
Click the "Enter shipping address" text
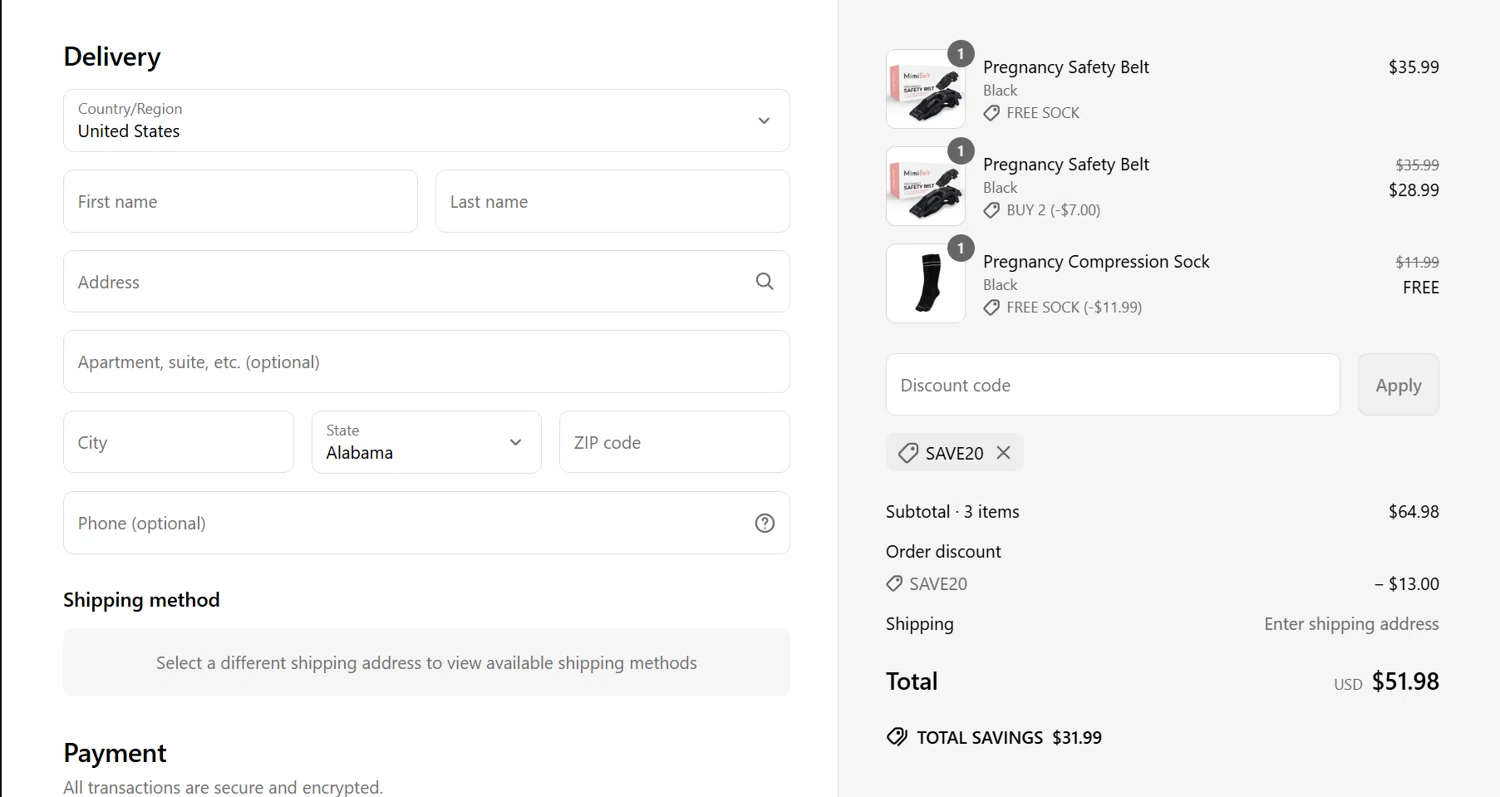[x=1351, y=624]
